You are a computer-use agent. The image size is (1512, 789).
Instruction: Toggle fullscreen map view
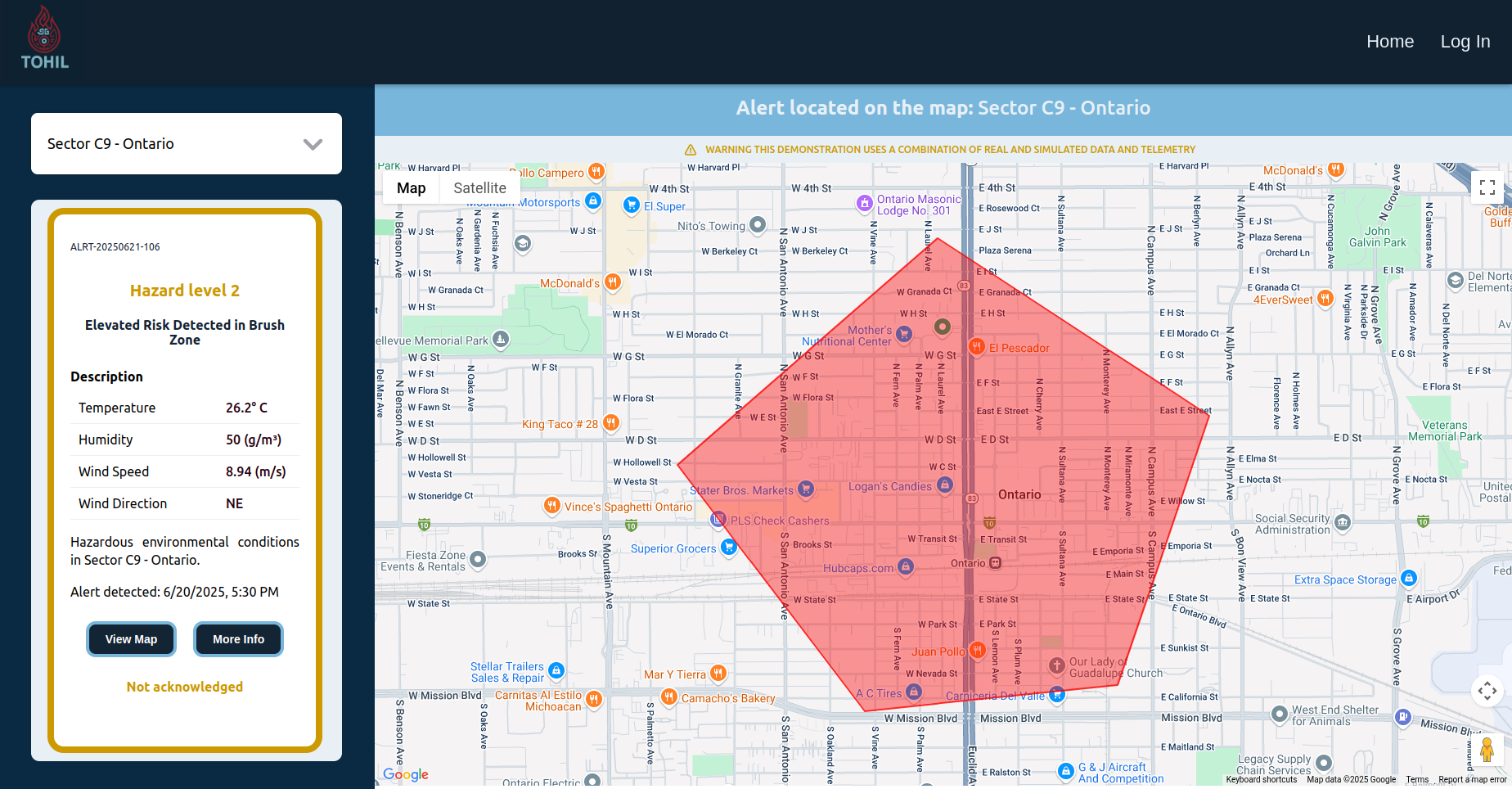pos(1487,187)
